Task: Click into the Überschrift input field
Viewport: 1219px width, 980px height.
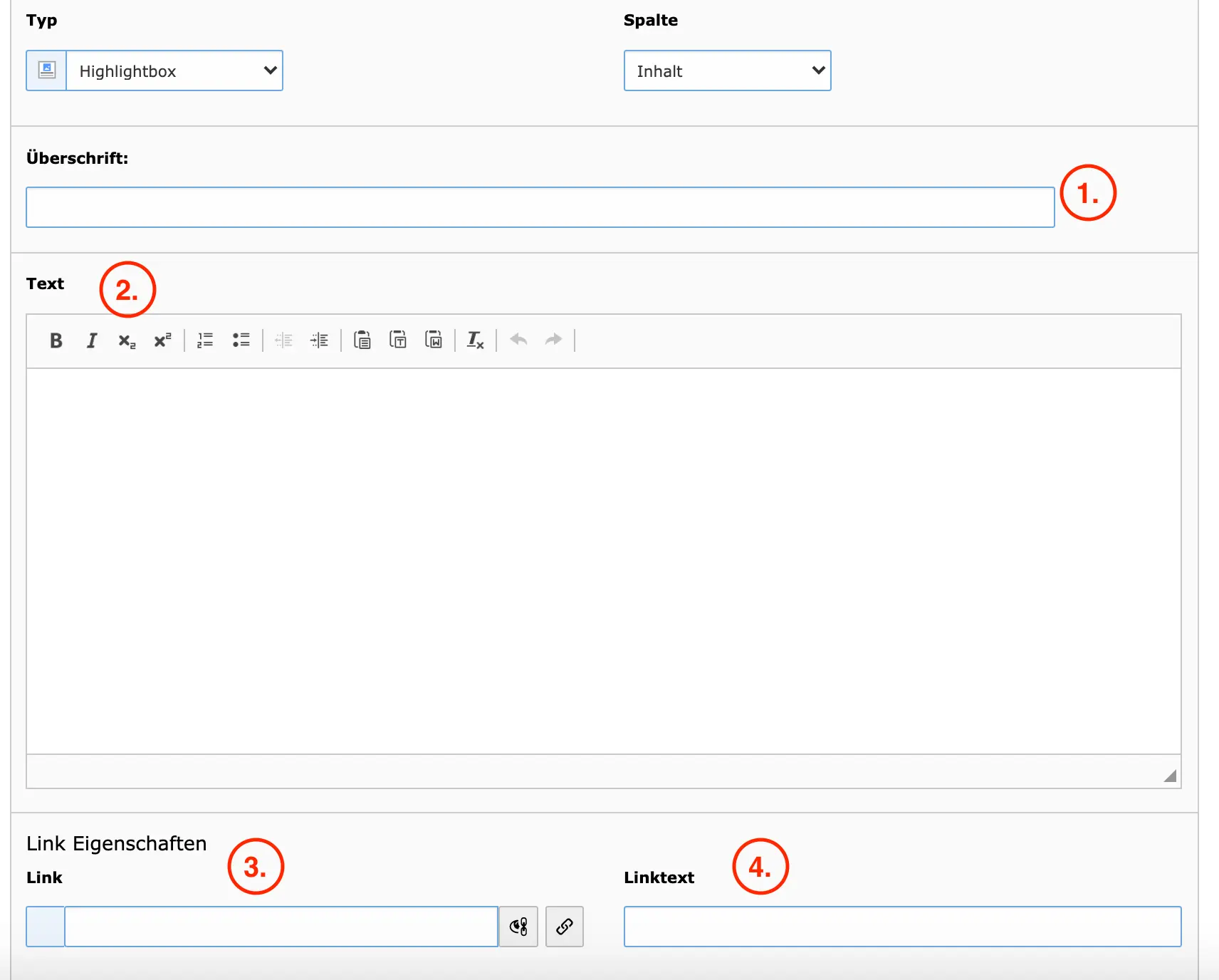Action: click(x=540, y=207)
